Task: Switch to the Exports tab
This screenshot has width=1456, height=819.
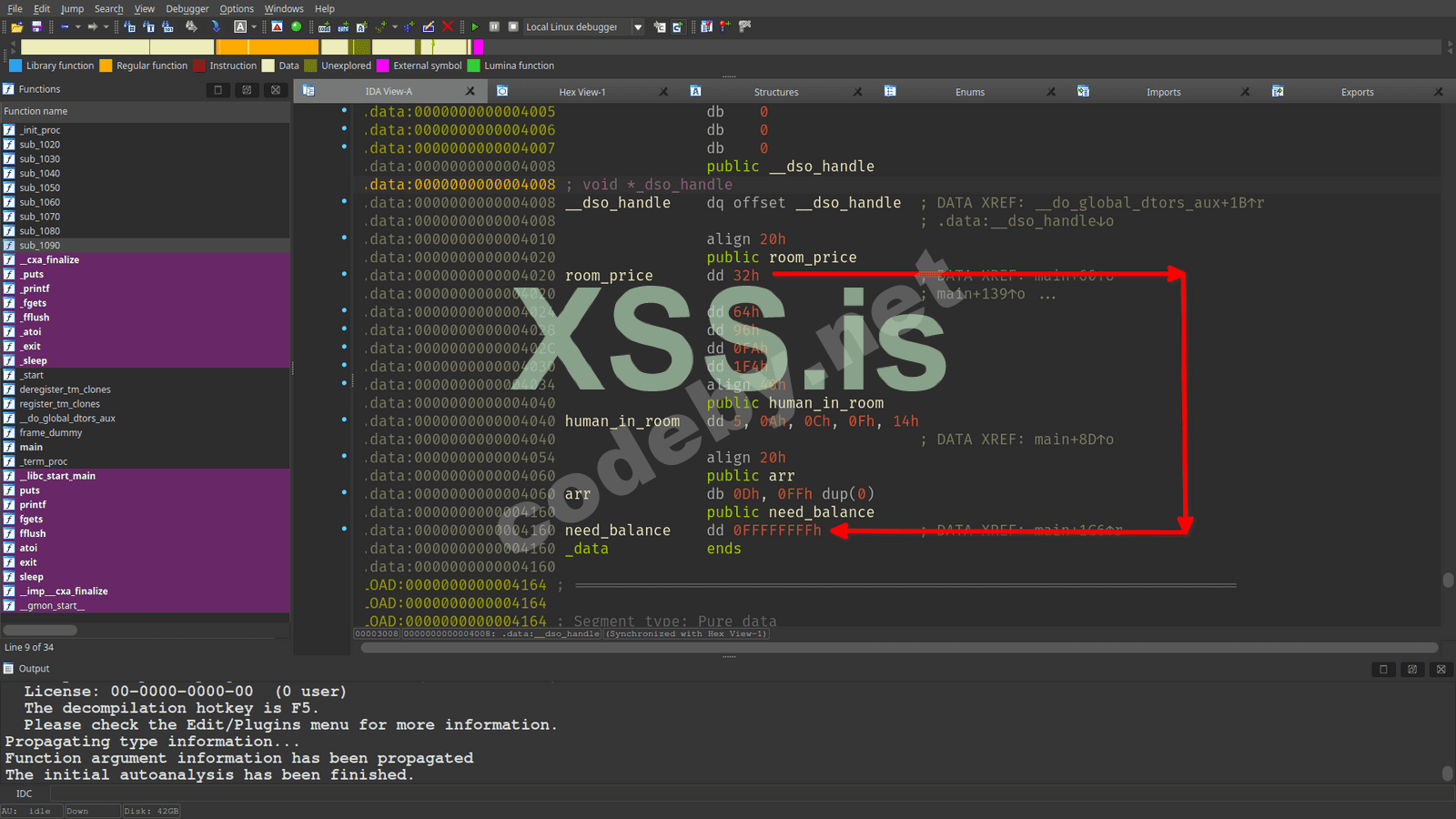Action: coord(1357,92)
